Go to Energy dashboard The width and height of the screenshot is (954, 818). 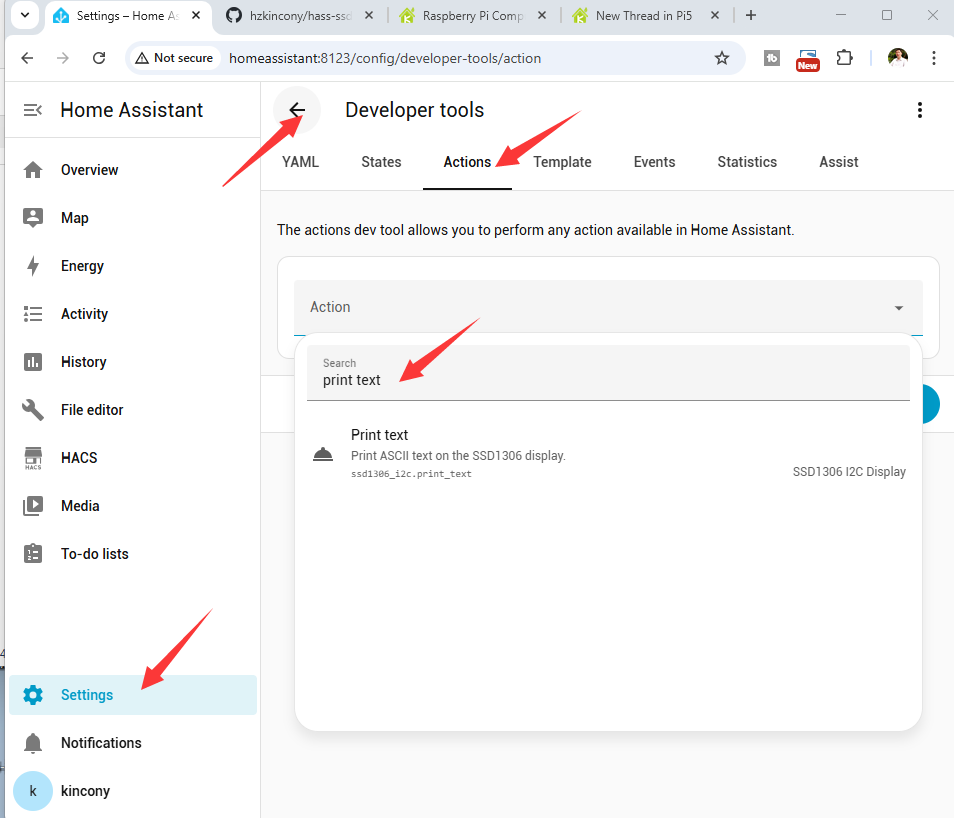pyautogui.click(x=82, y=266)
